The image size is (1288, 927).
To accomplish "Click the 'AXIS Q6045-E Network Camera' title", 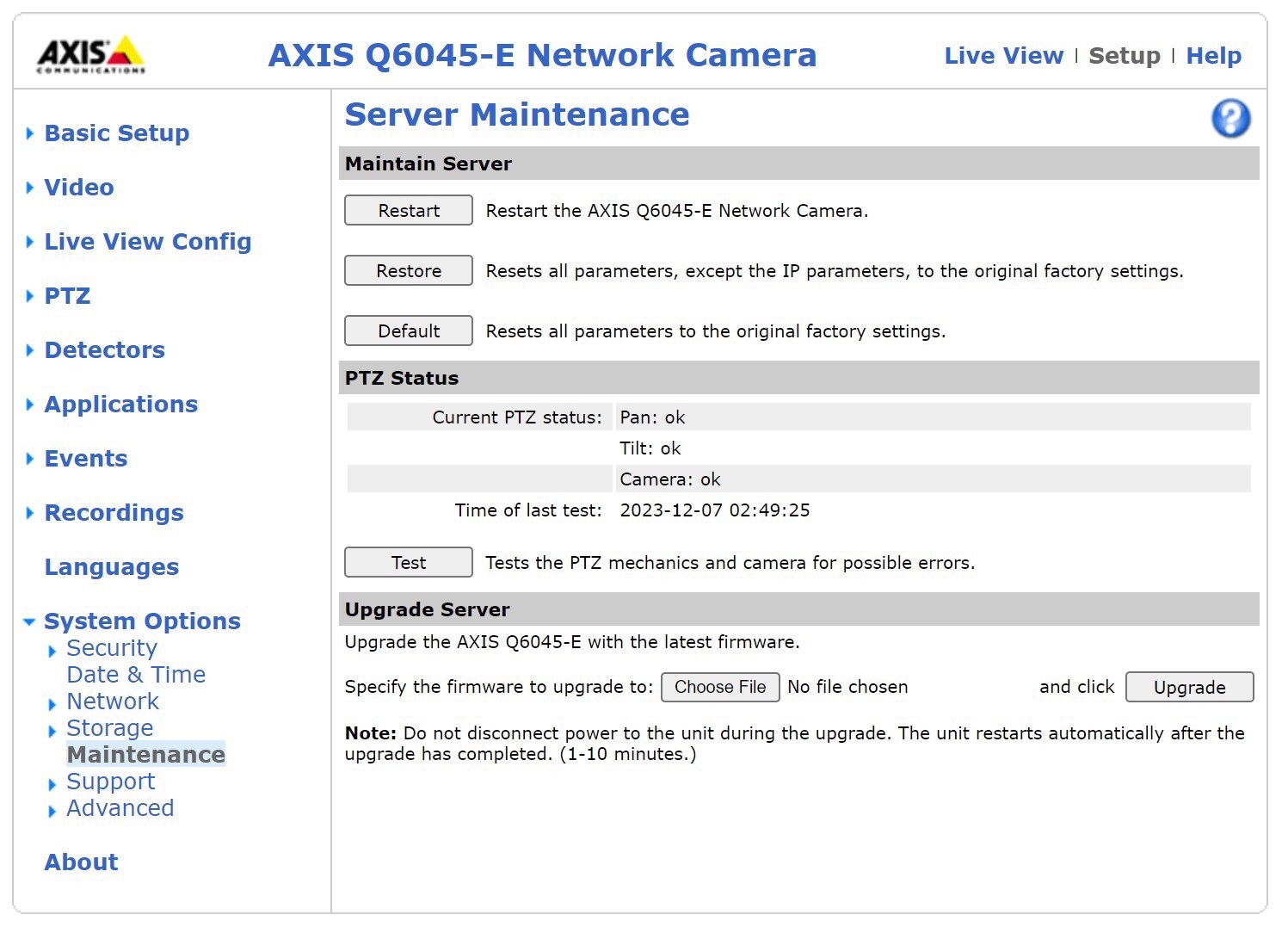I will [x=543, y=55].
